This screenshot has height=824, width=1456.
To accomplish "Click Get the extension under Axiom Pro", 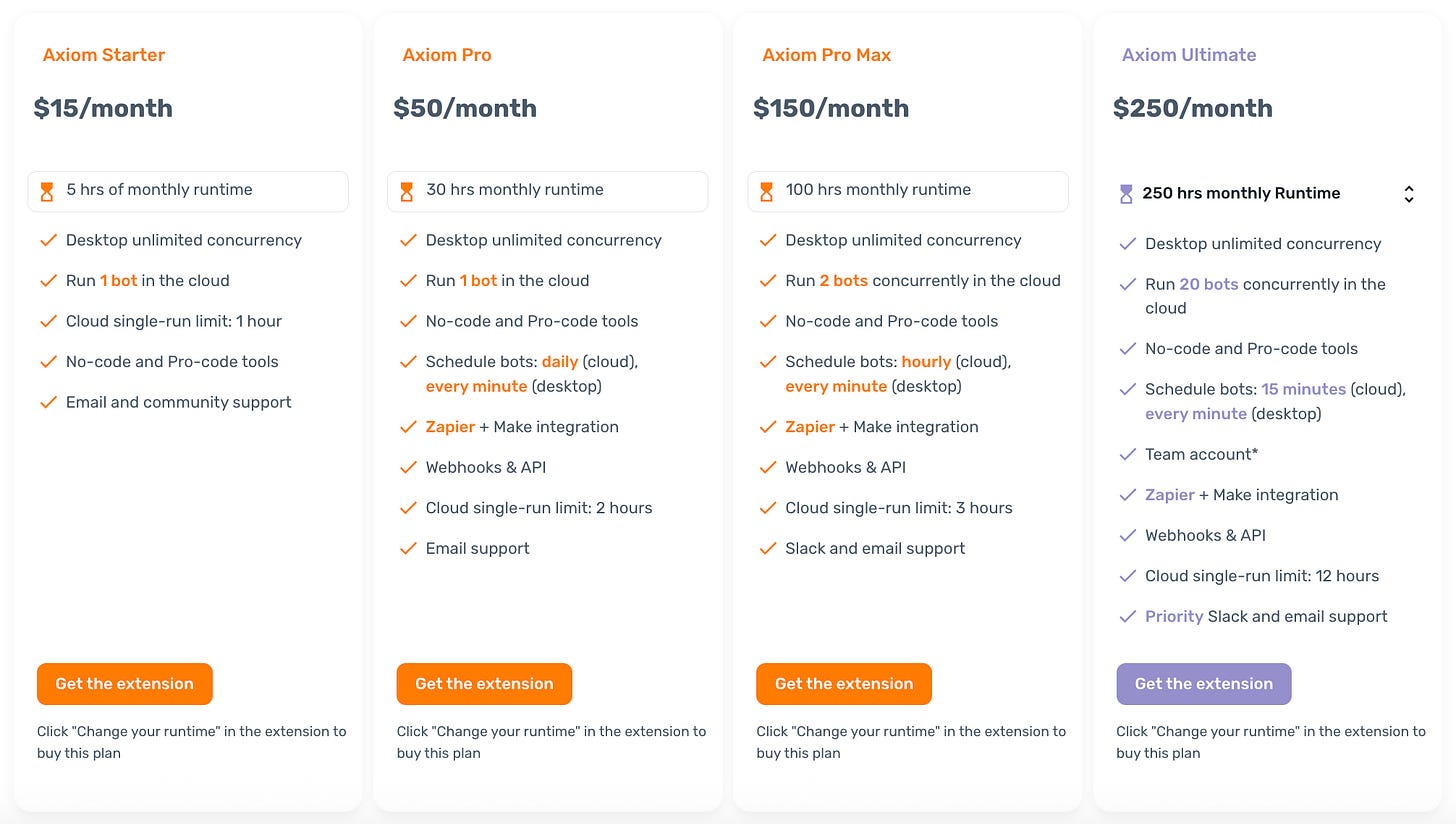I will click(x=484, y=684).
